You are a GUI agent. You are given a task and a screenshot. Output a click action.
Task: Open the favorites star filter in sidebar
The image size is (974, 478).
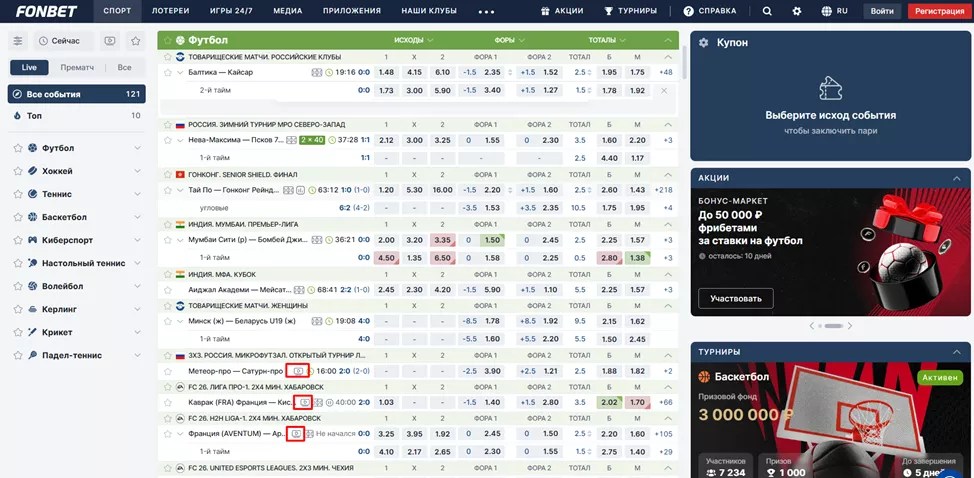point(135,41)
